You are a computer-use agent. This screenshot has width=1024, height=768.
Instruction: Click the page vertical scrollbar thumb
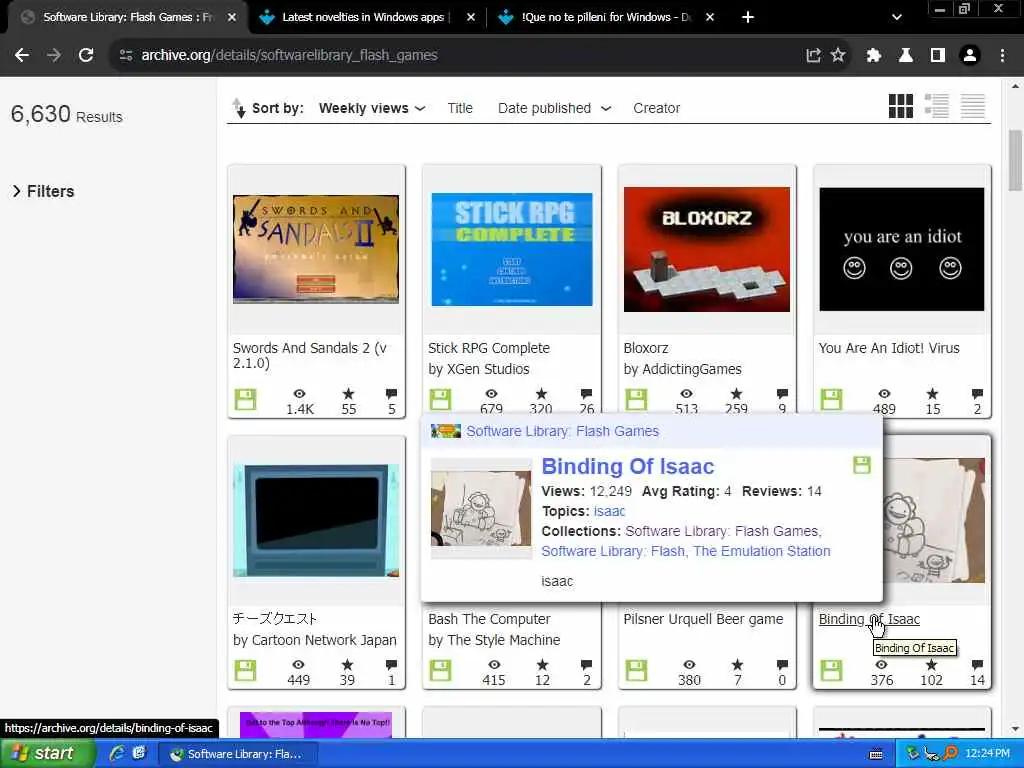tap(1014, 160)
